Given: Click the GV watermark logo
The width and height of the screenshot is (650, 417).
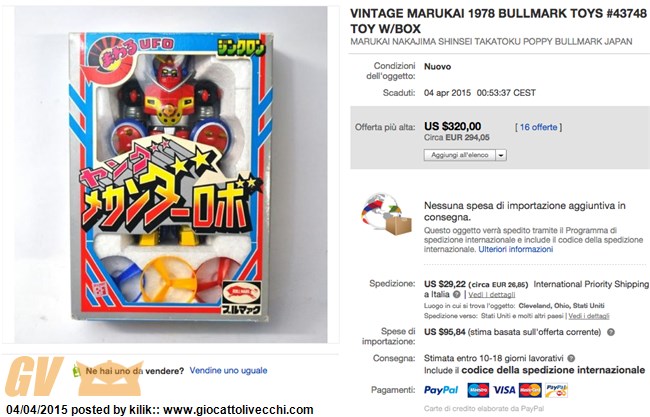Looking at the screenshot, I should click(x=34, y=376).
